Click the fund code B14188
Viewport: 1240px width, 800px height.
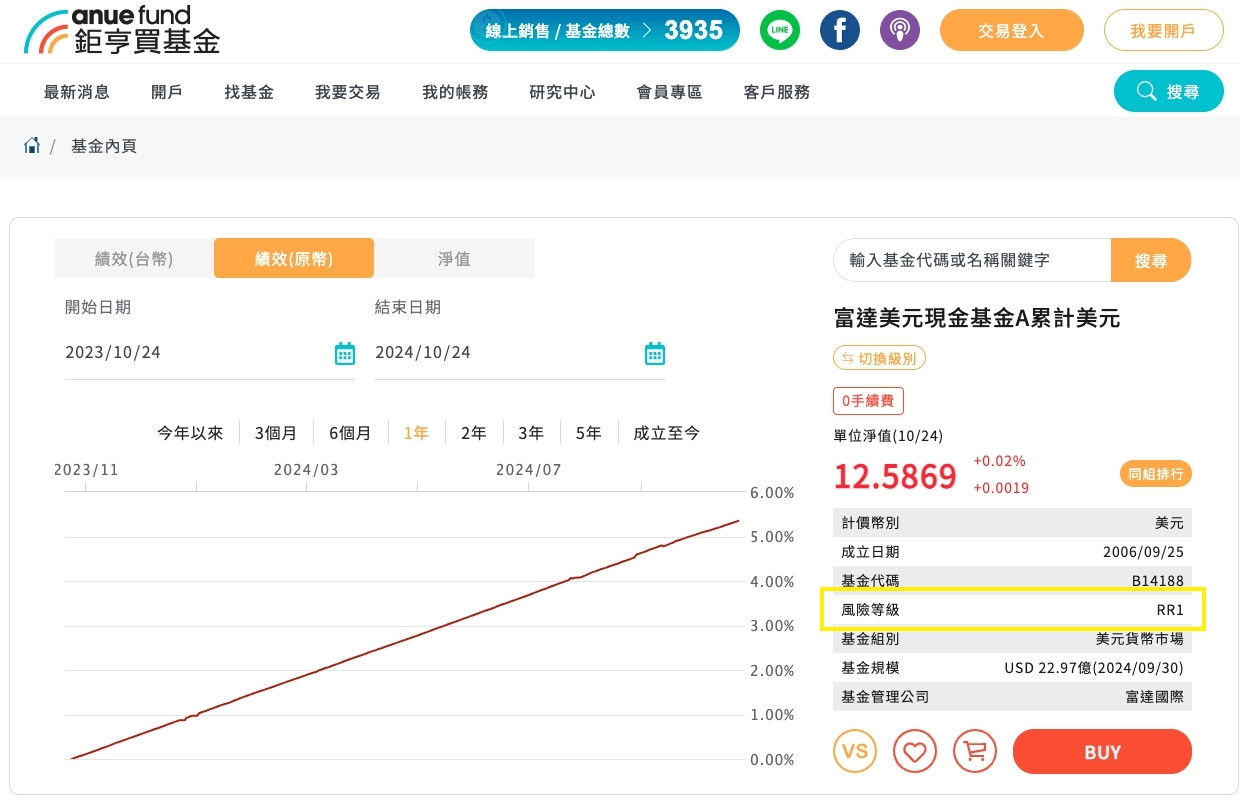1158,580
